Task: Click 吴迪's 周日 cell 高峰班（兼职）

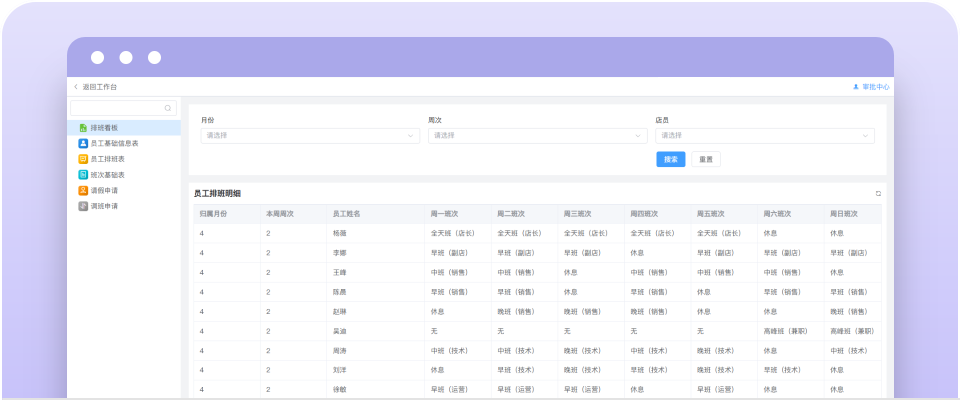Action: [x=852, y=331]
